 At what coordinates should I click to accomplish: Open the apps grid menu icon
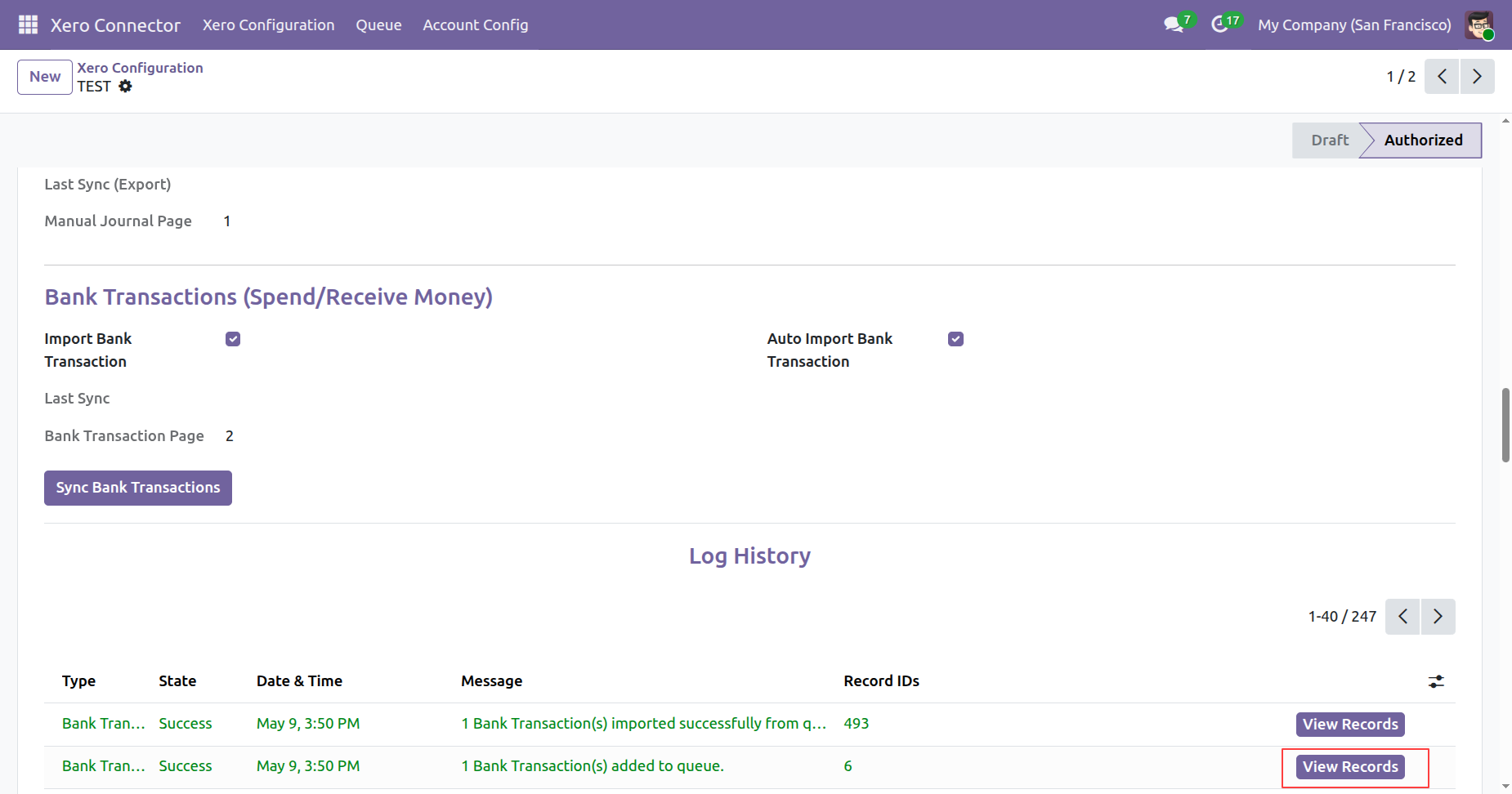[x=28, y=25]
